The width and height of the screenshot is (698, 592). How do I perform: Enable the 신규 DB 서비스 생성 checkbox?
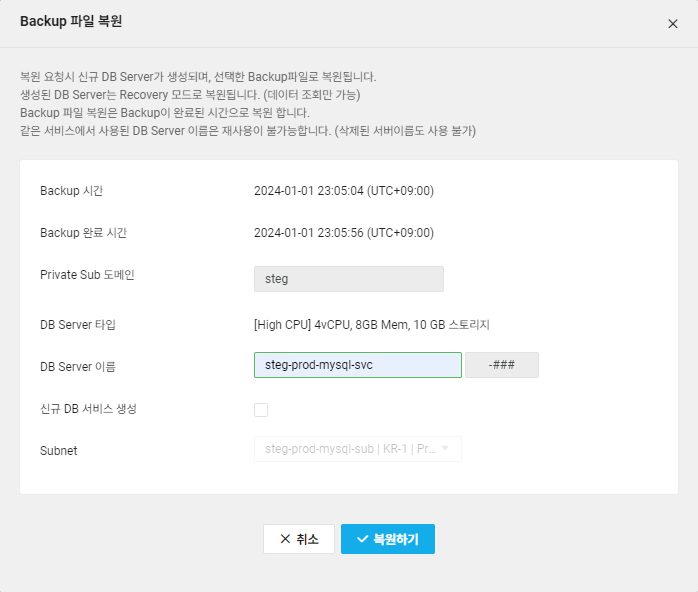point(261,409)
